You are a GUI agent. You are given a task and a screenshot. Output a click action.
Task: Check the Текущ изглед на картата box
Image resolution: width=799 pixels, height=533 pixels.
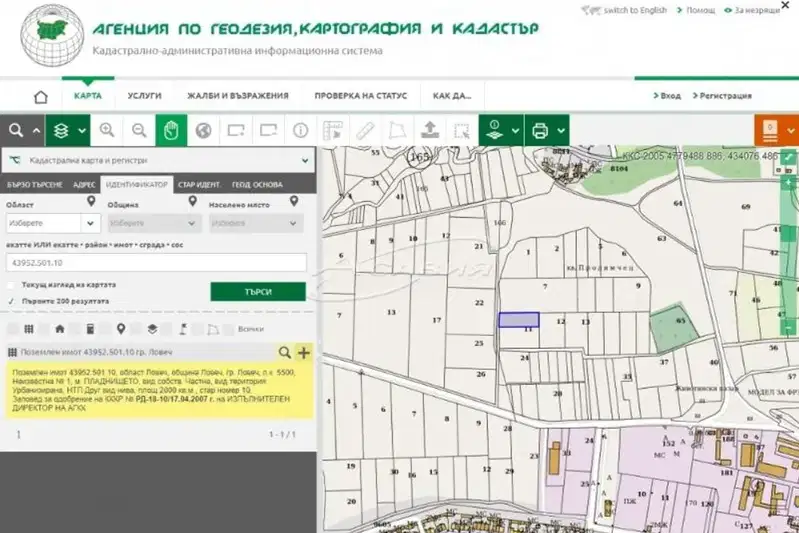pyautogui.click(x=11, y=285)
